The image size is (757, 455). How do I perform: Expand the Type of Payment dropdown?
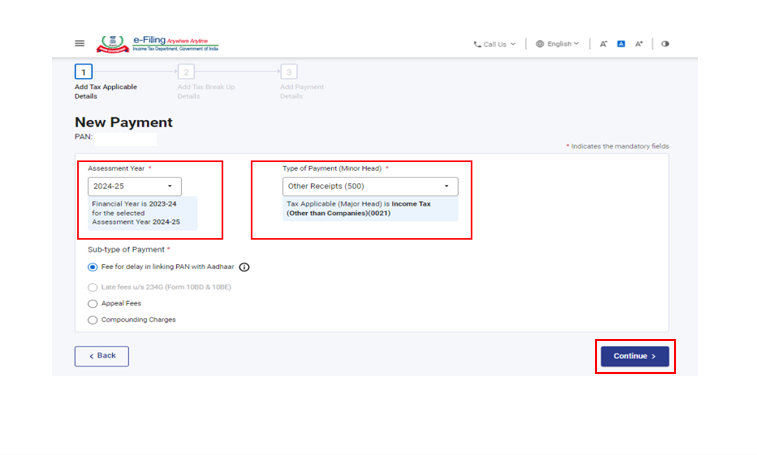click(x=370, y=186)
